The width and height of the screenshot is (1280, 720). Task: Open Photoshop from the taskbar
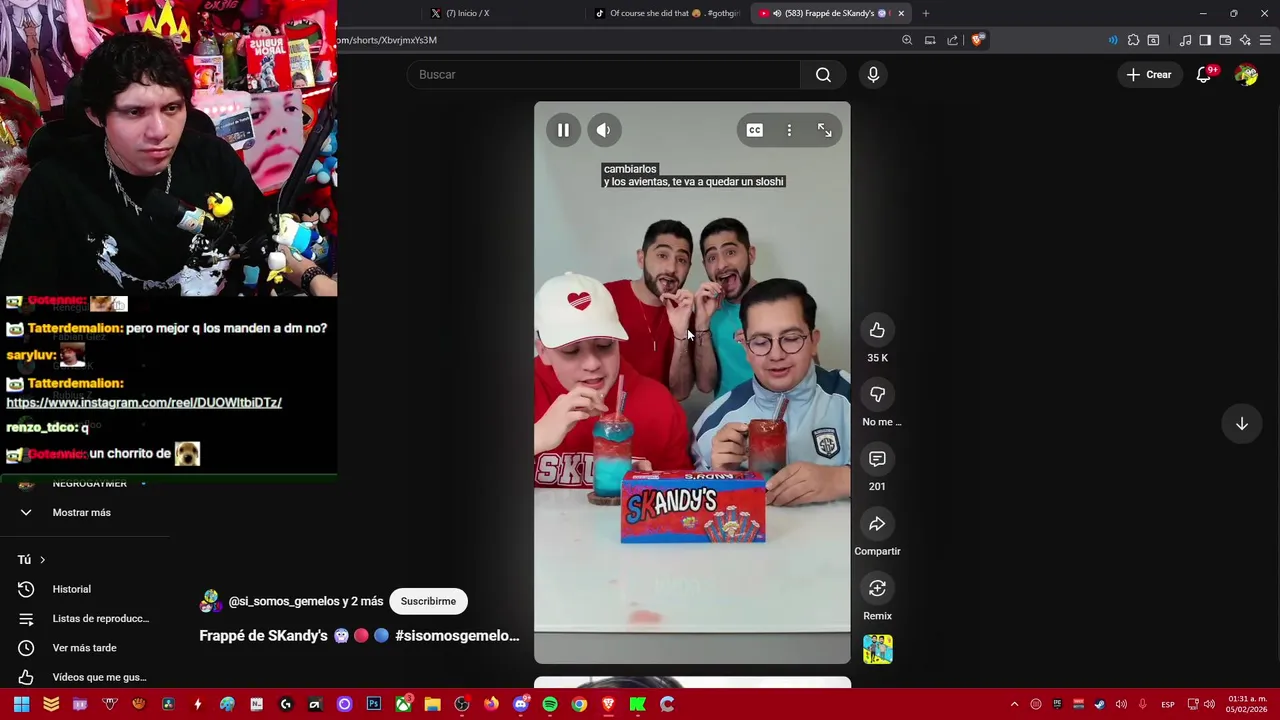[x=373, y=704]
